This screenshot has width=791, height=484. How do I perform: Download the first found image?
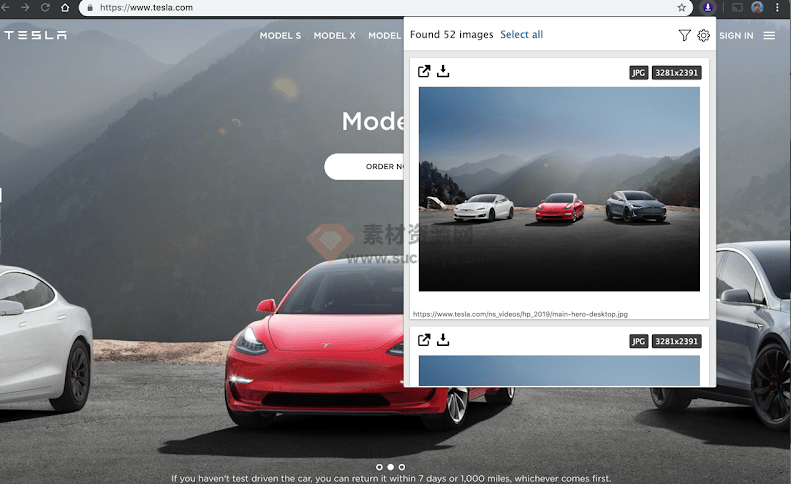(x=443, y=72)
